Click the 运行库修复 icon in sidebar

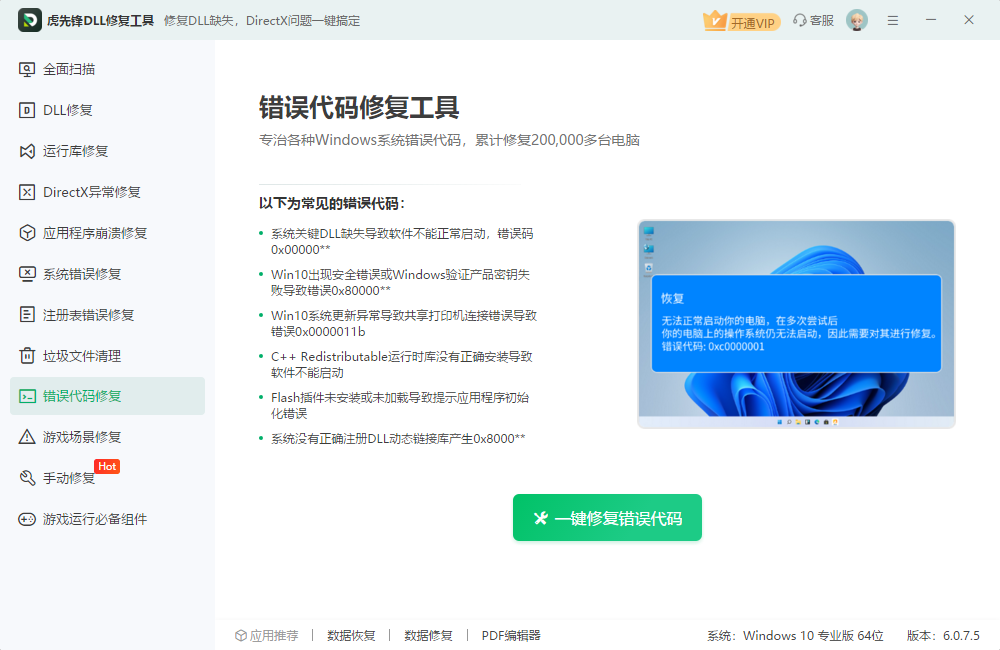pyautogui.click(x=27, y=151)
